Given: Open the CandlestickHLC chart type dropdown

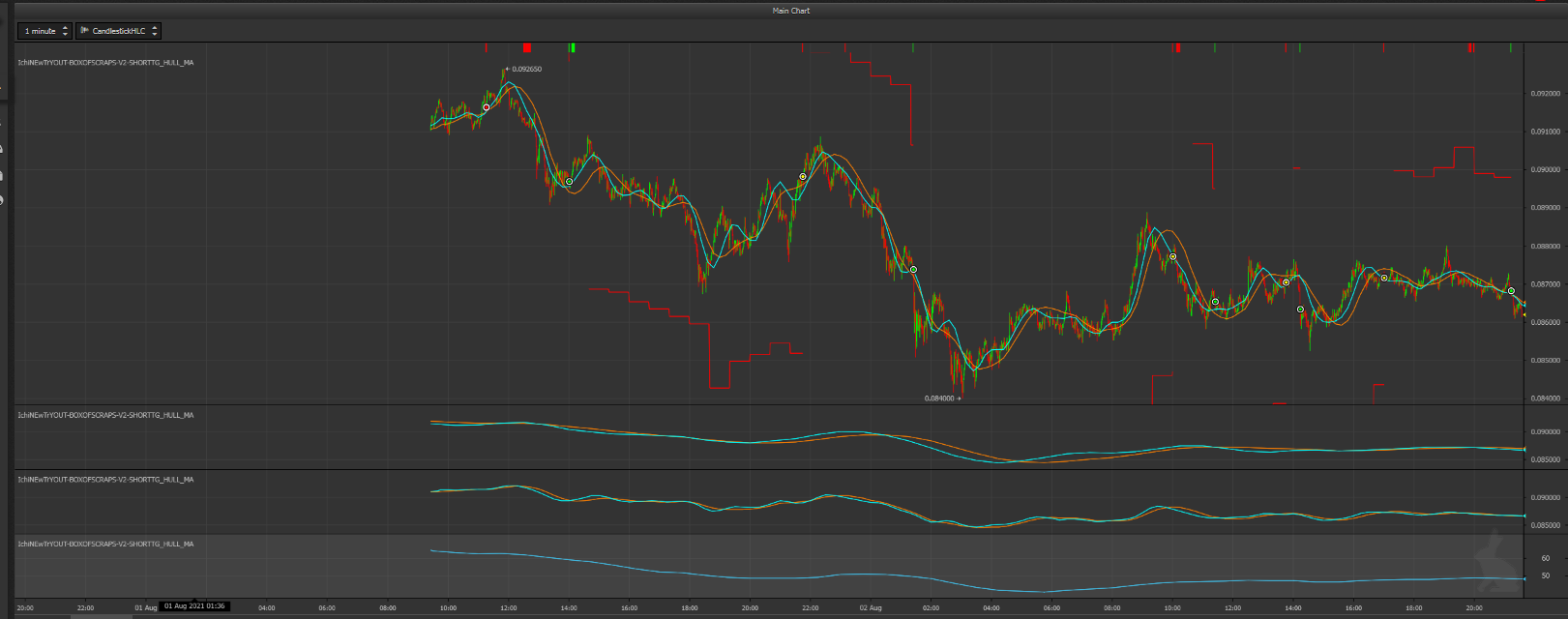Looking at the screenshot, I should tap(118, 31).
